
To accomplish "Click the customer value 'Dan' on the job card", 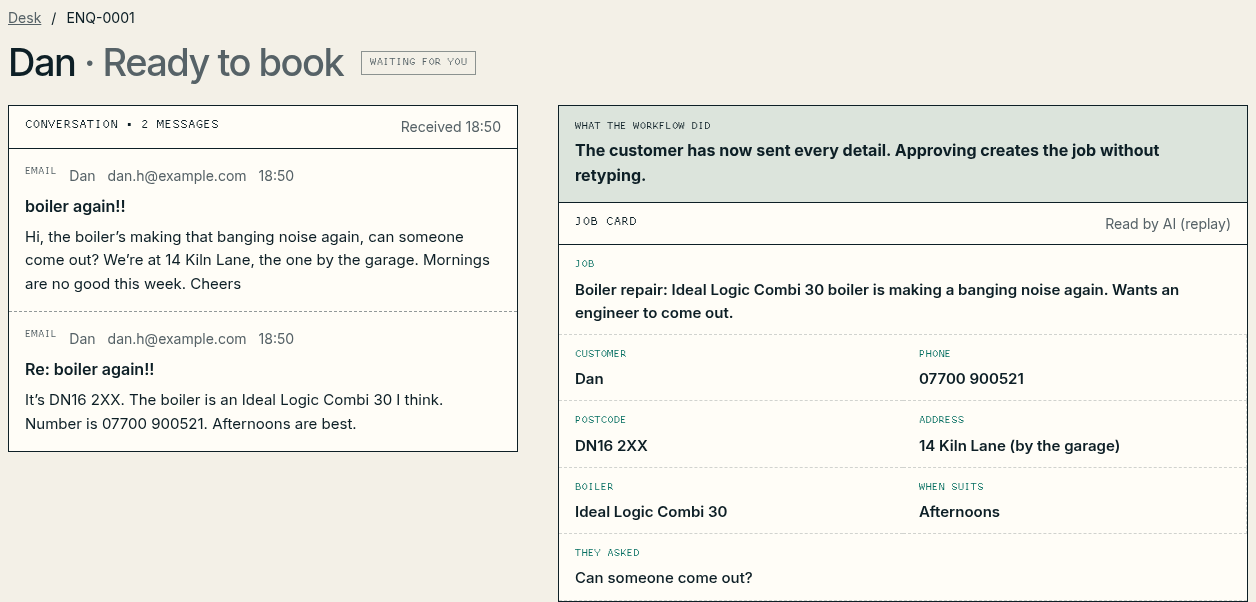I will [x=589, y=379].
